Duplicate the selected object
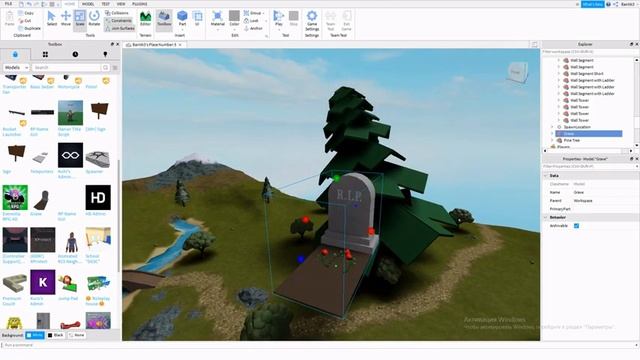This screenshot has width=640, height=360. click(x=29, y=28)
